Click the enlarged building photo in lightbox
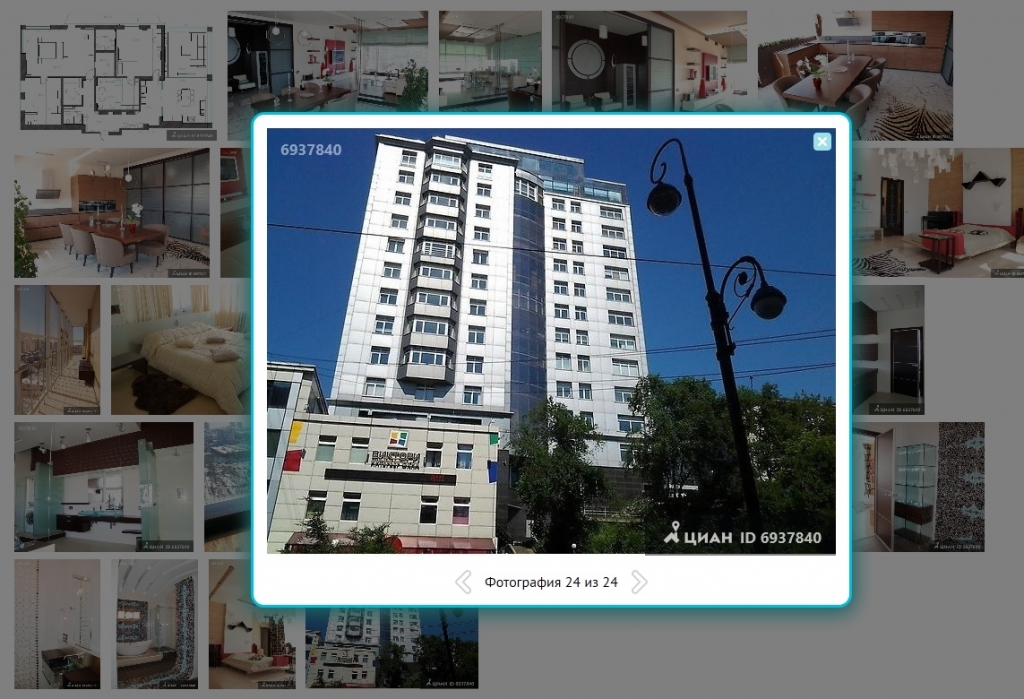 [x=550, y=340]
